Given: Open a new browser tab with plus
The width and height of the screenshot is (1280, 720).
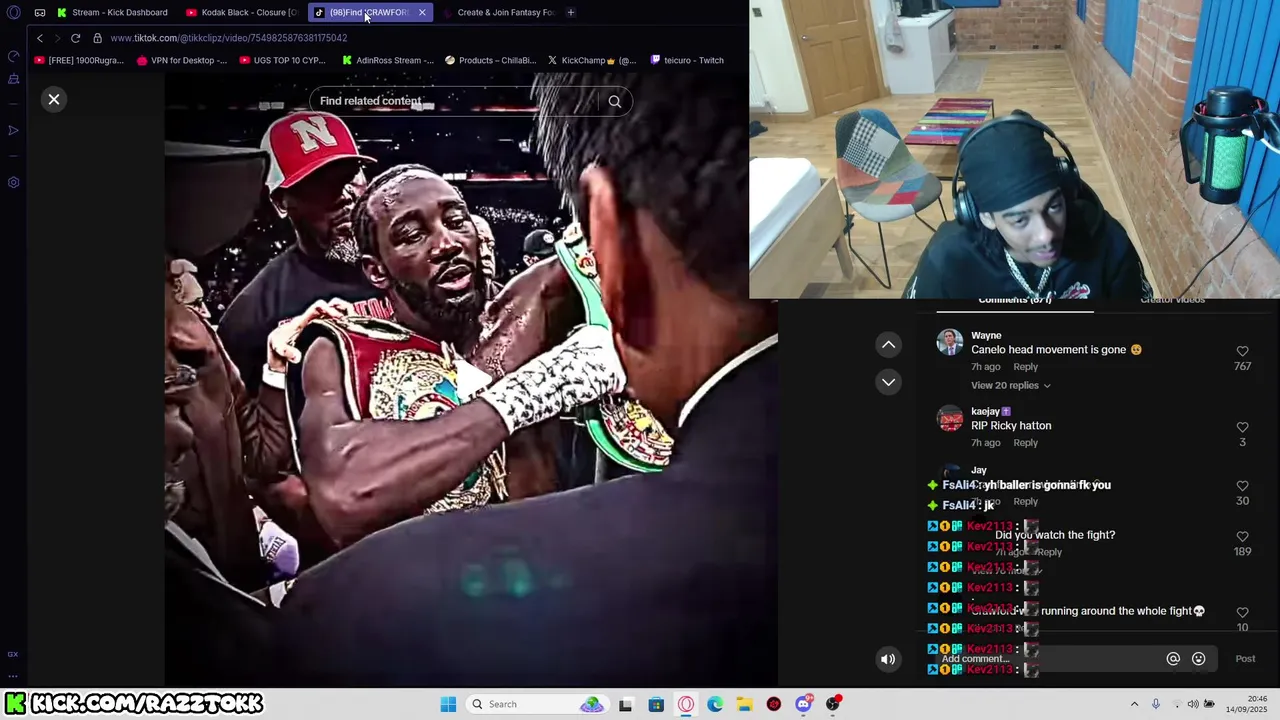Looking at the screenshot, I should click(x=570, y=12).
